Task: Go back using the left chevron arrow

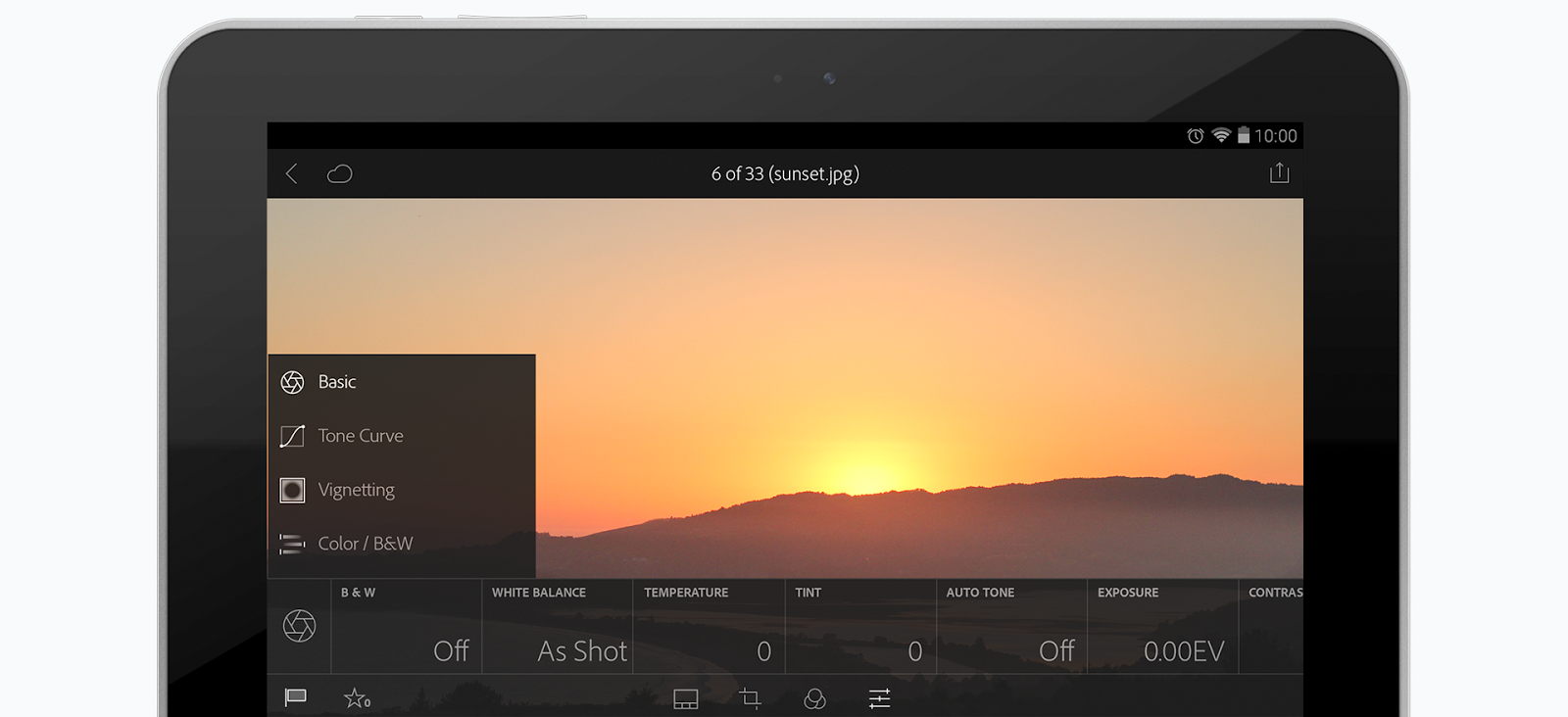Action: 291,174
